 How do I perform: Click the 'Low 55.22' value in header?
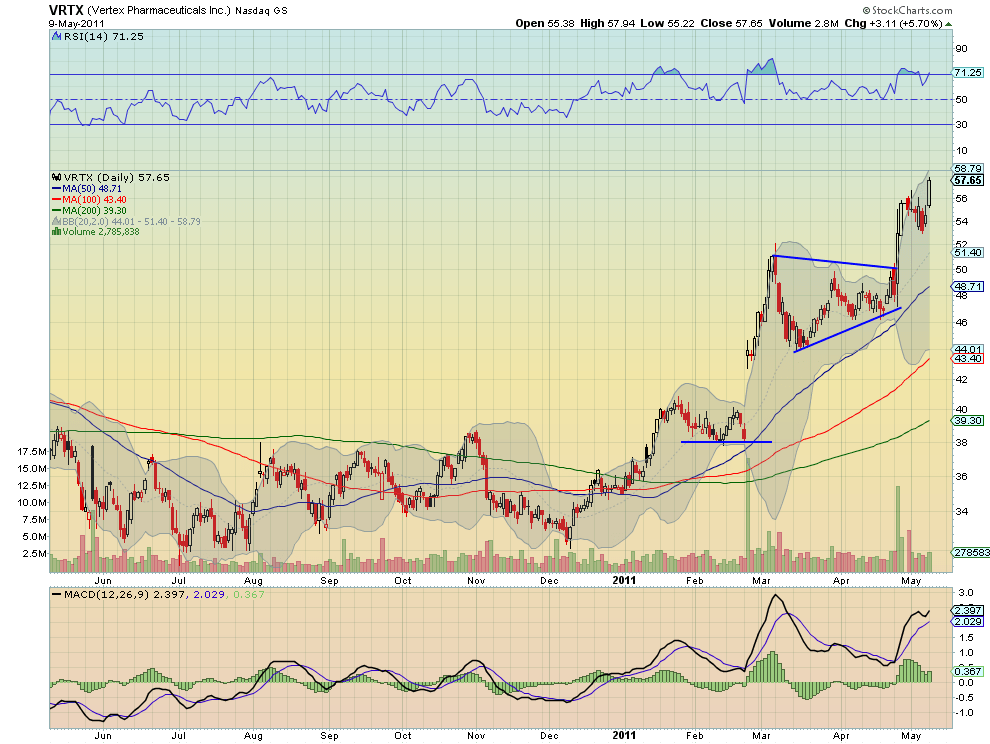click(x=667, y=23)
